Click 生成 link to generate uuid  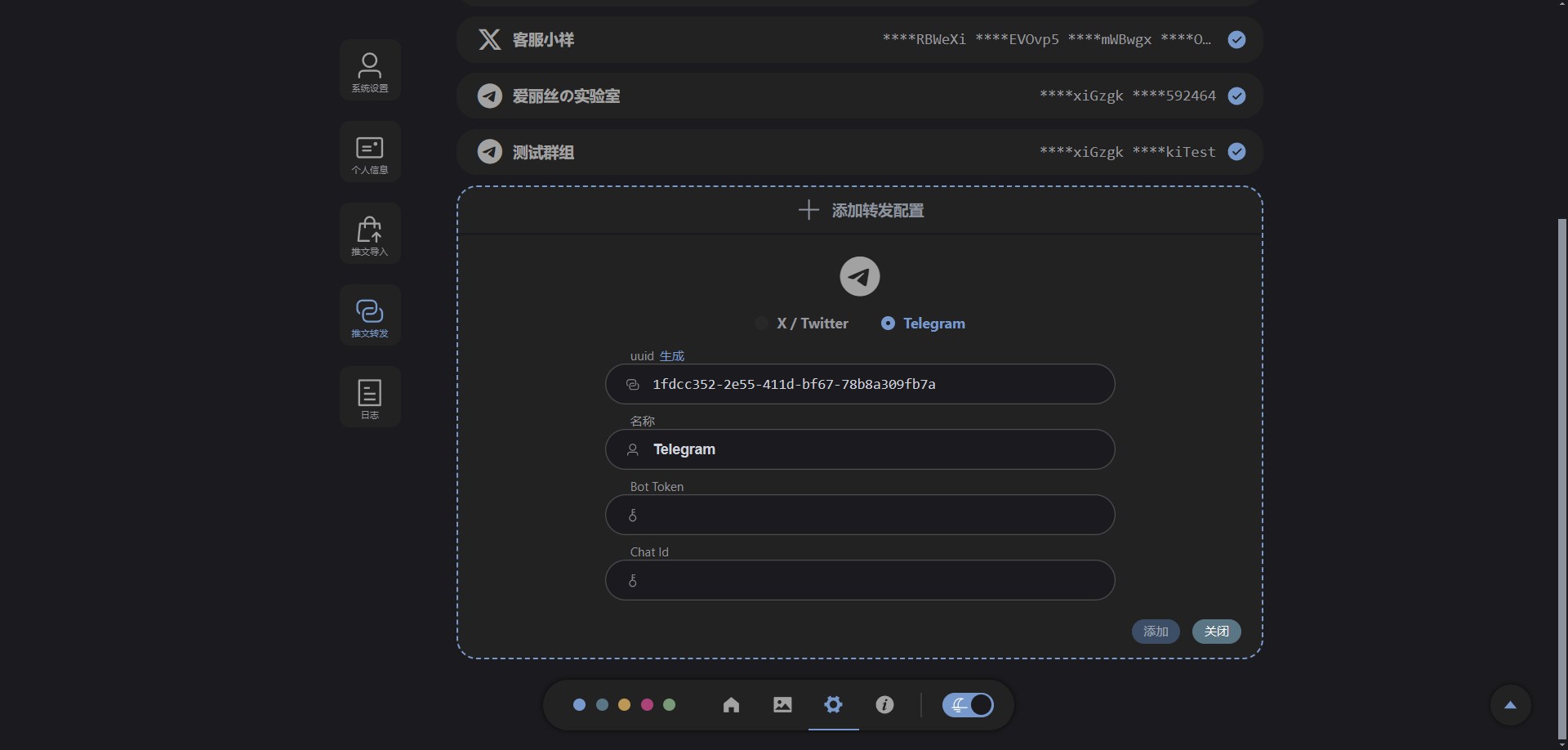click(671, 356)
